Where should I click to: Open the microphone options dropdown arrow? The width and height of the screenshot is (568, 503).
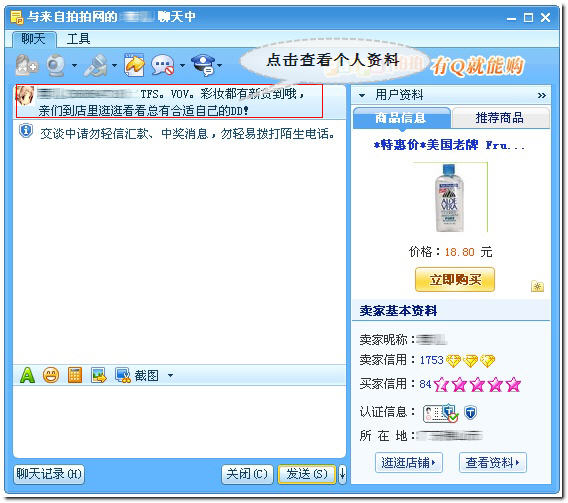[114, 66]
